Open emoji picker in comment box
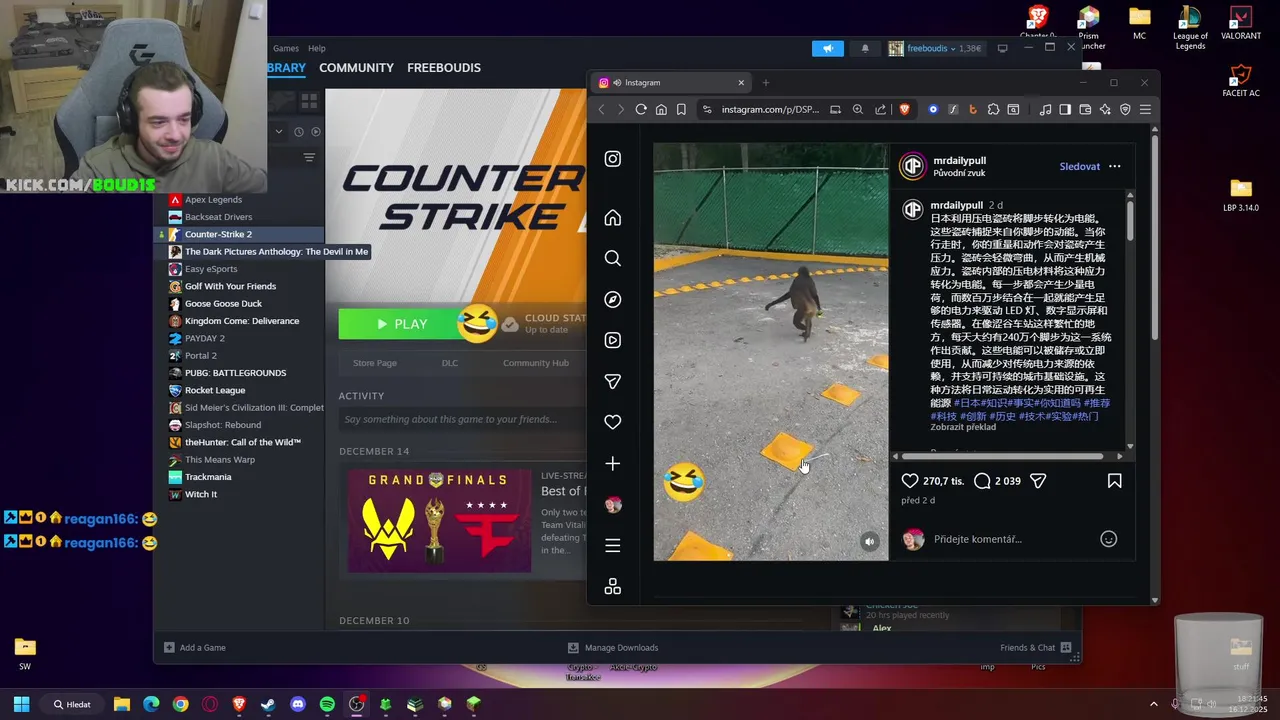The width and height of the screenshot is (1280, 720). tap(1108, 539)
